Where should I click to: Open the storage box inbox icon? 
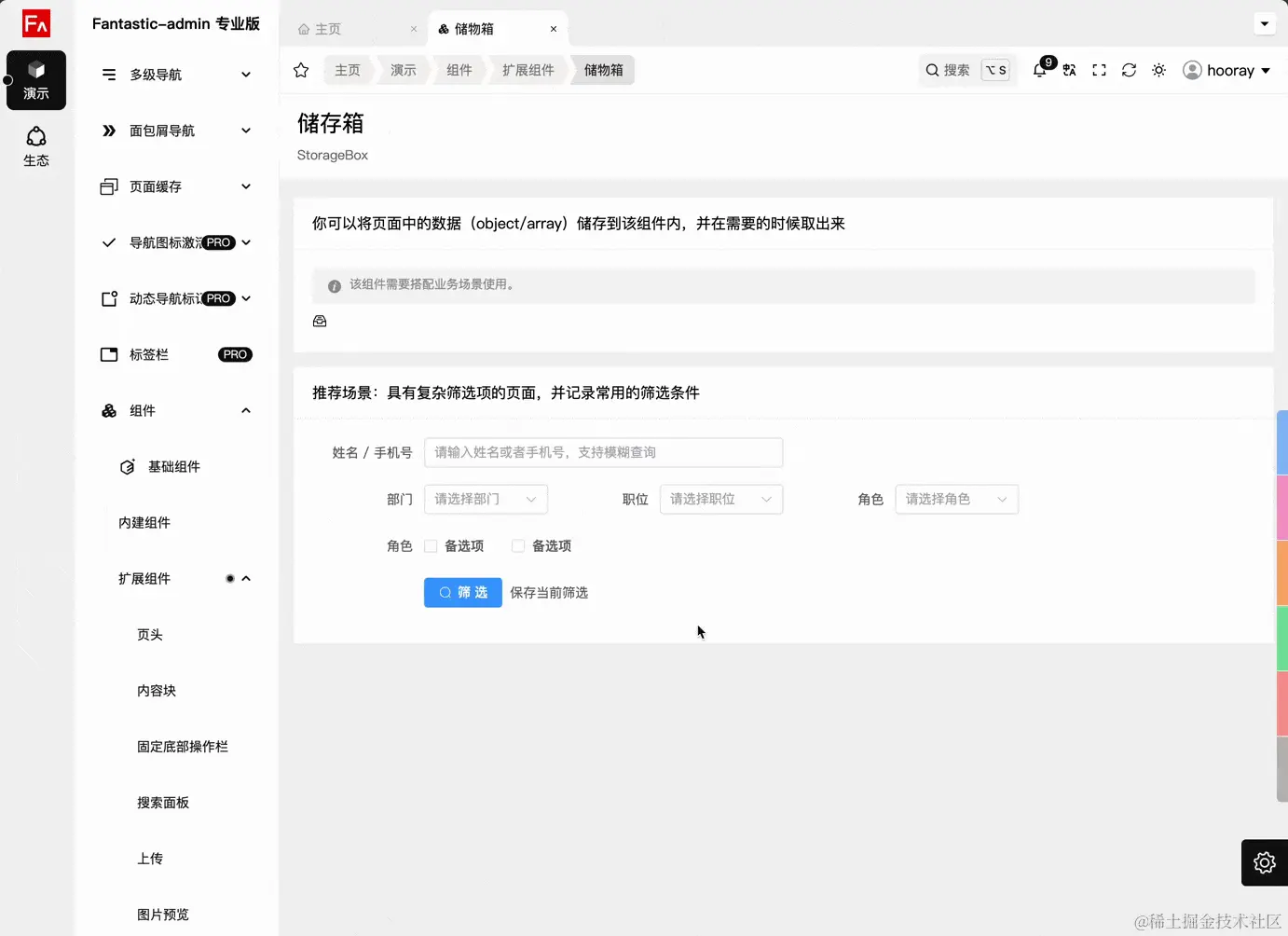pos(320,321)
